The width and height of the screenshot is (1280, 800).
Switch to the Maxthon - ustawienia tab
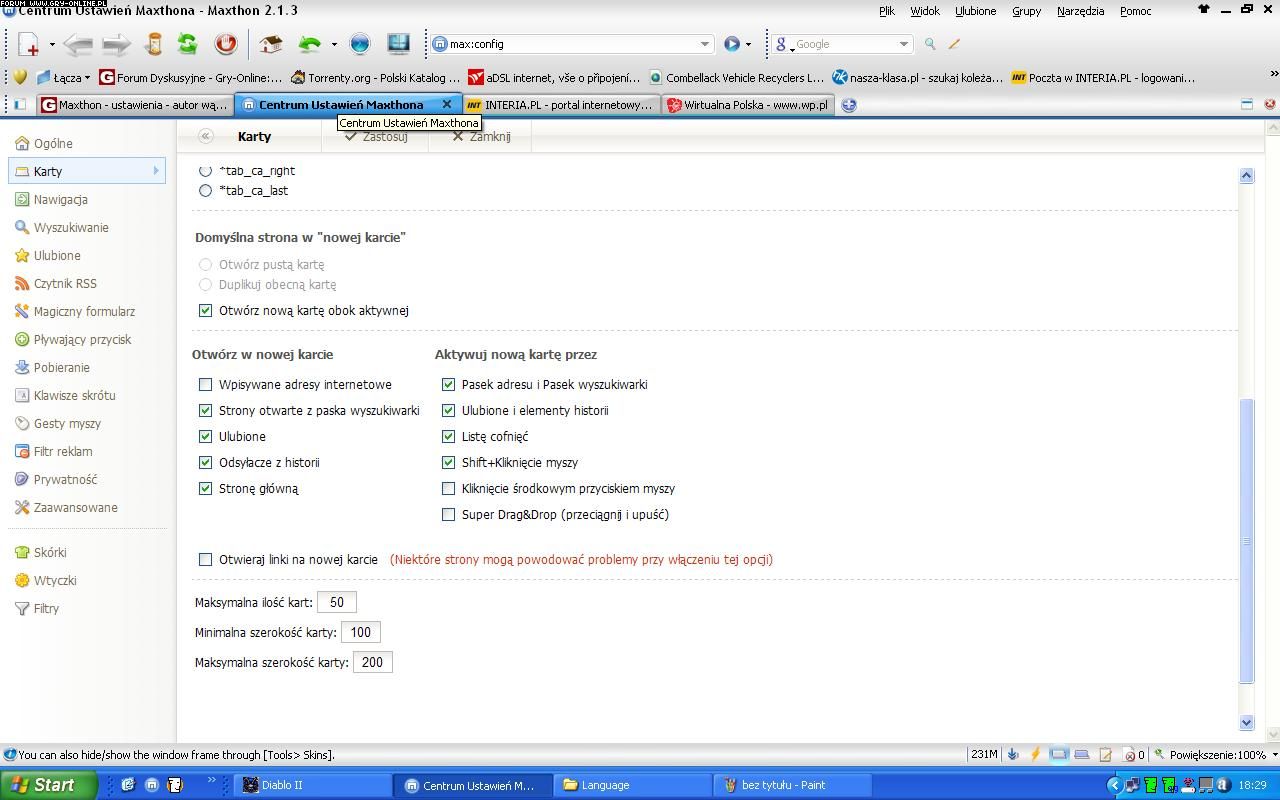click(135, 104)
